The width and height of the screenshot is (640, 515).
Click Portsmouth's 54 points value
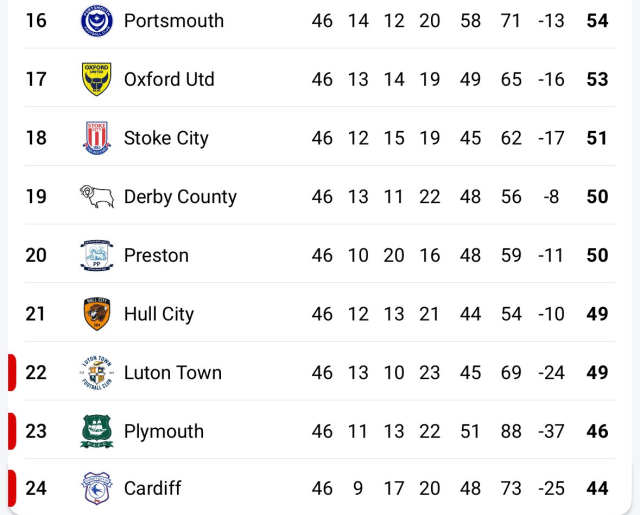point(597,21)
